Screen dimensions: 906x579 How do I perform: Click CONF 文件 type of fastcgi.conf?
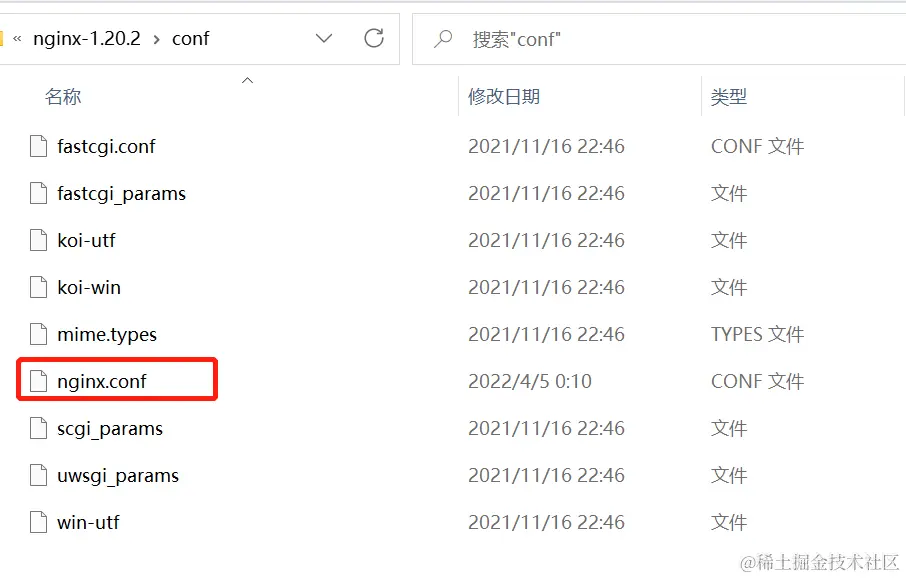[x=758, y=146]
